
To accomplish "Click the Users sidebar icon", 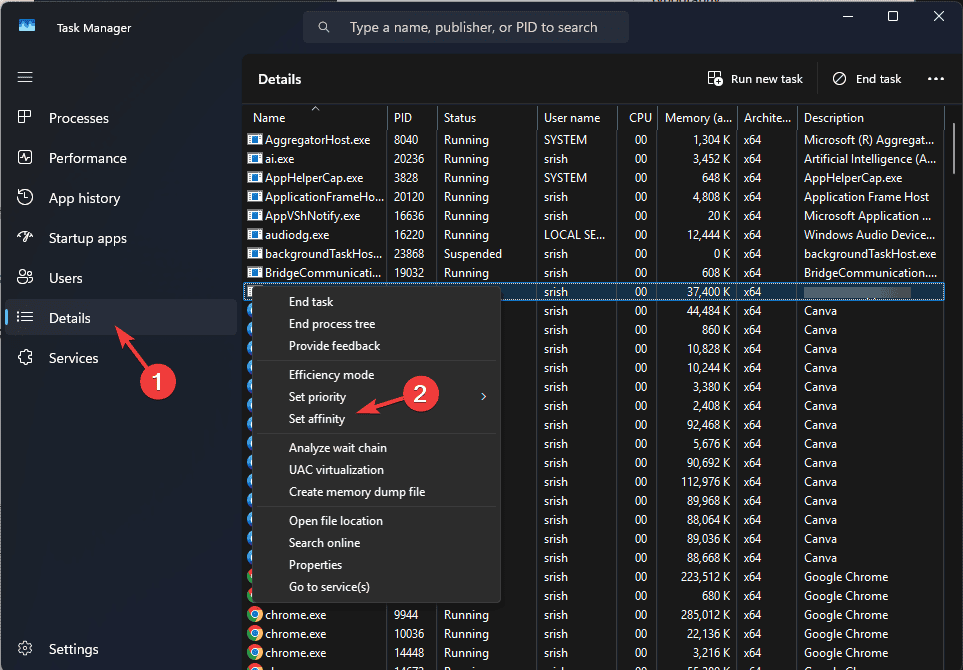I will point(25,277).
